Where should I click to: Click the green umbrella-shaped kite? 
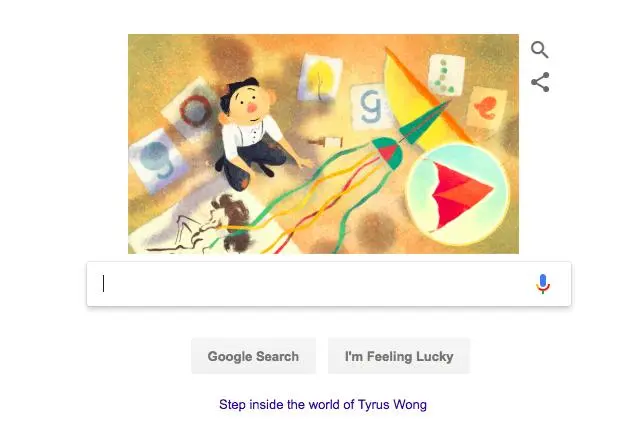(424, 122)
